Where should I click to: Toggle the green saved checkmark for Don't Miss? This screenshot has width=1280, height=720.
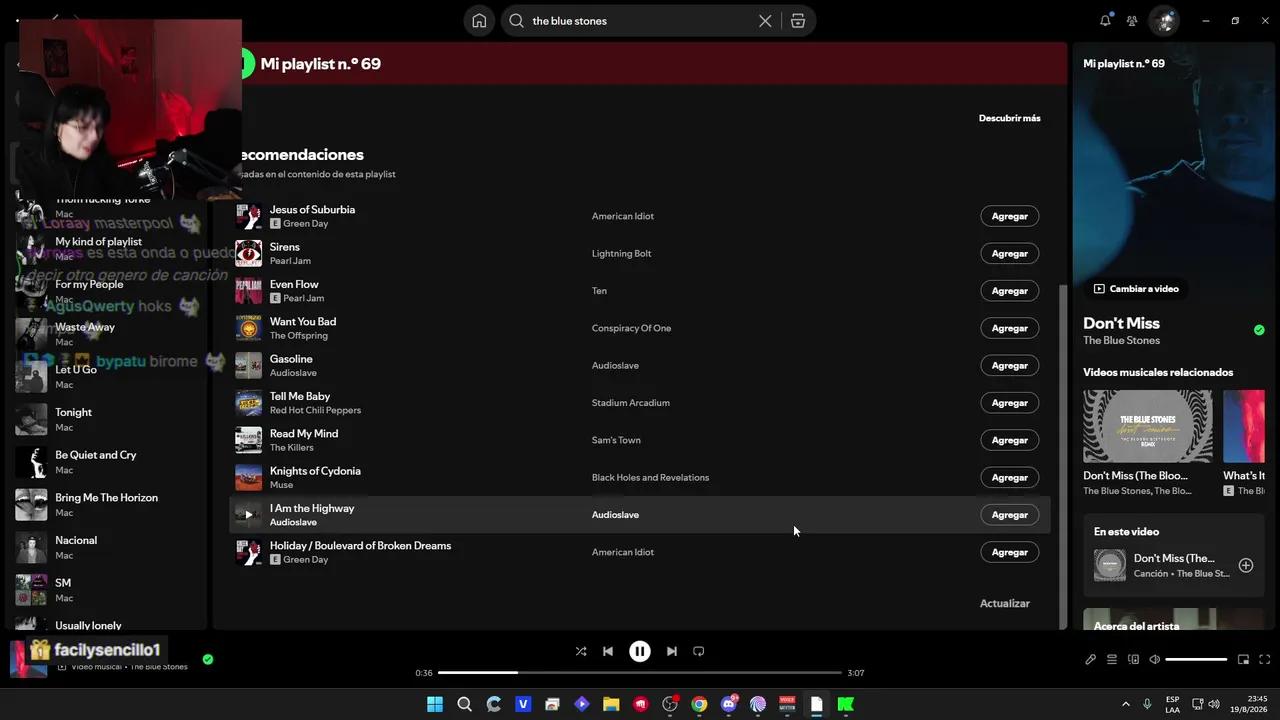[1259, 330]
